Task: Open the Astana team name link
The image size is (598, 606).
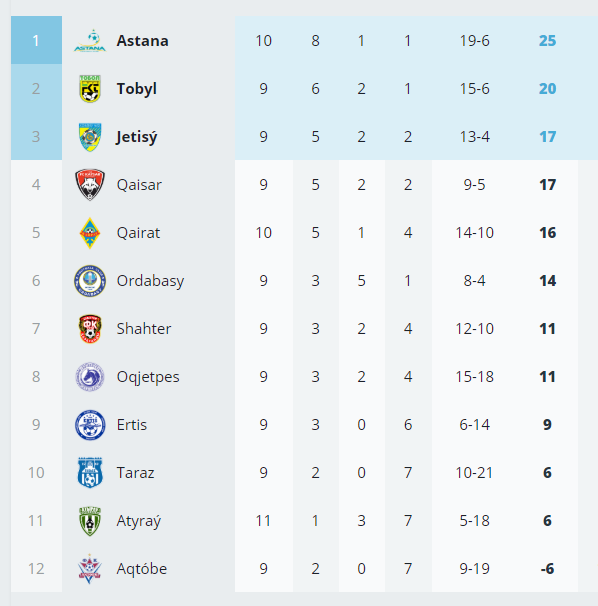Action: coord(143,41)
